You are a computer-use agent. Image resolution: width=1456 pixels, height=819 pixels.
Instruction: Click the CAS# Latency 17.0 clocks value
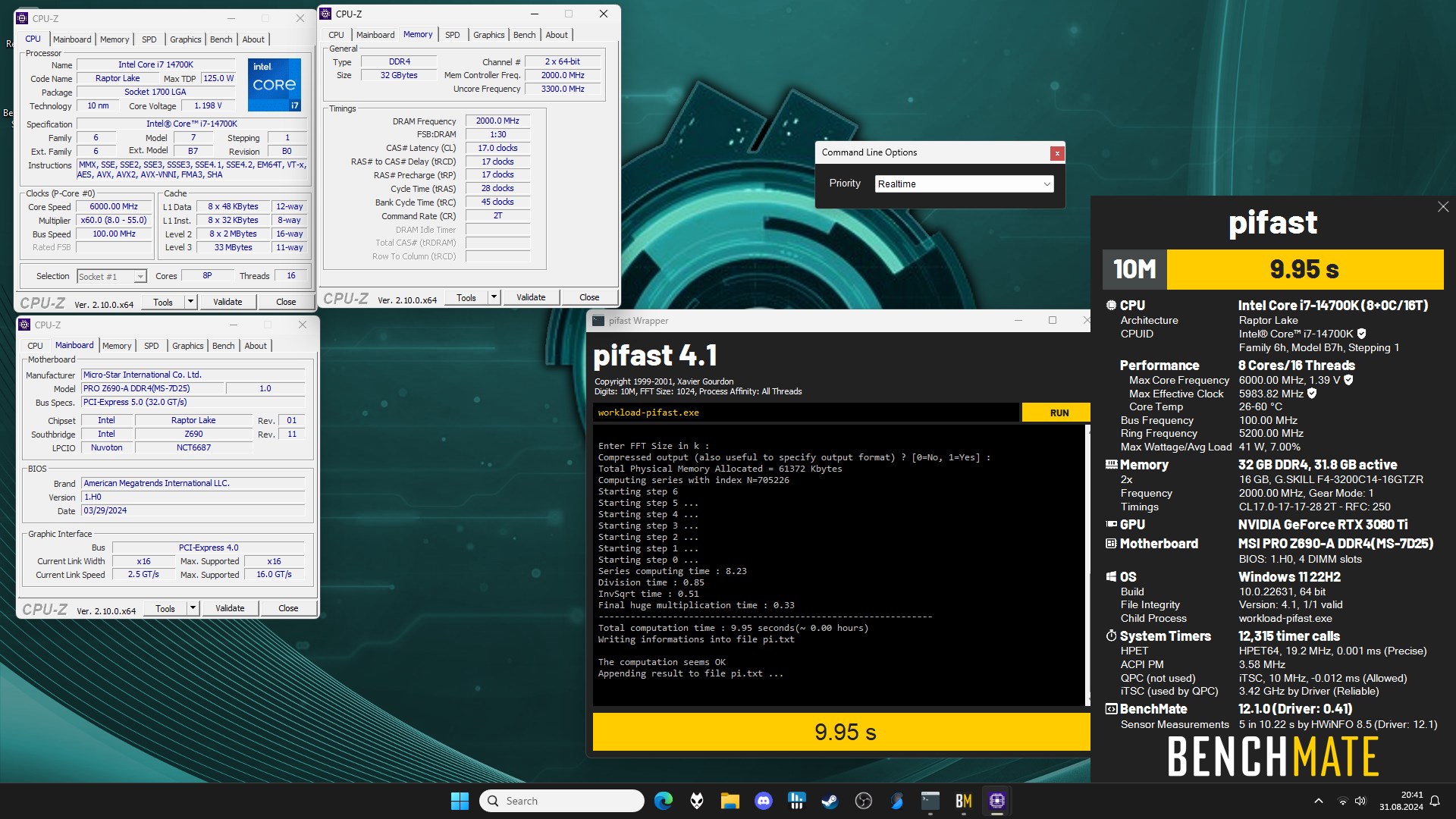click(x=497, y=148)
